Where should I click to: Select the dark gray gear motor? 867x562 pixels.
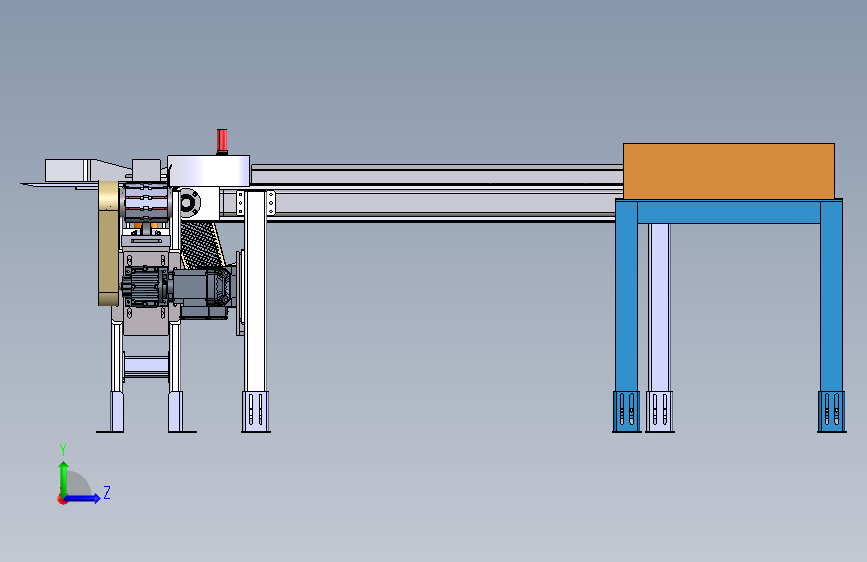[180, 290]
